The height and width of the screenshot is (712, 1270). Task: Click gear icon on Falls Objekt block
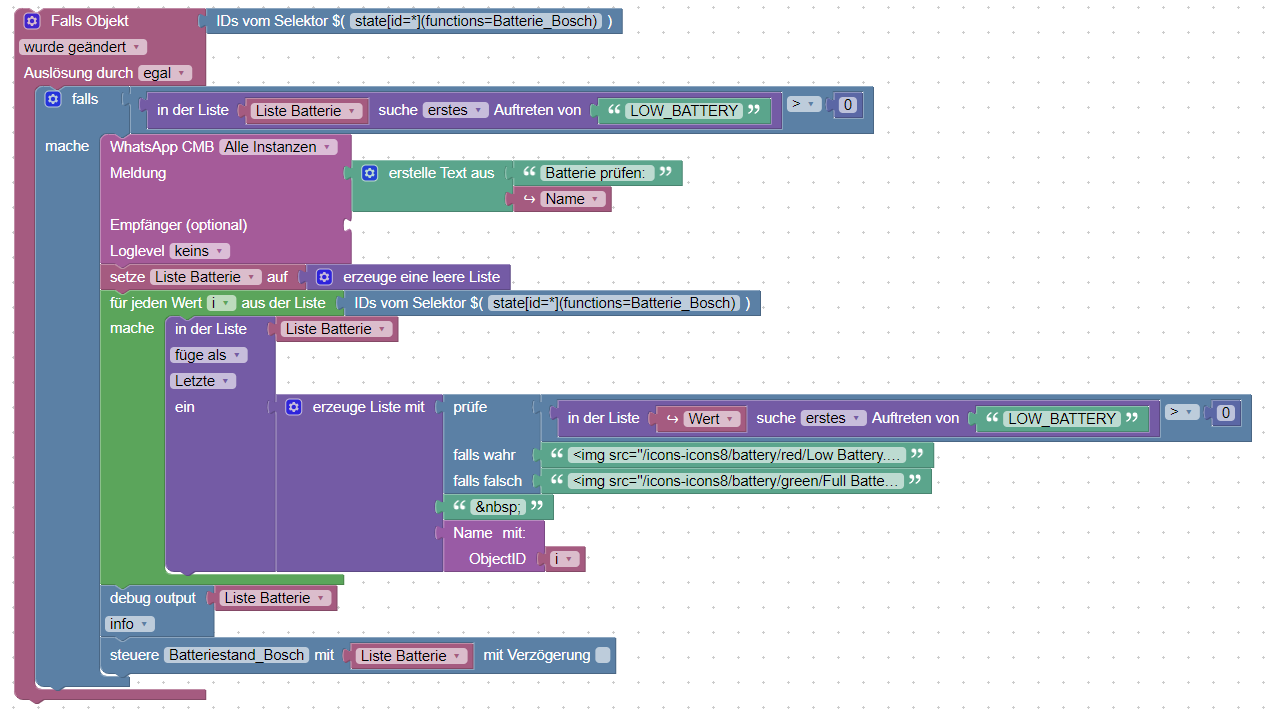32,21
